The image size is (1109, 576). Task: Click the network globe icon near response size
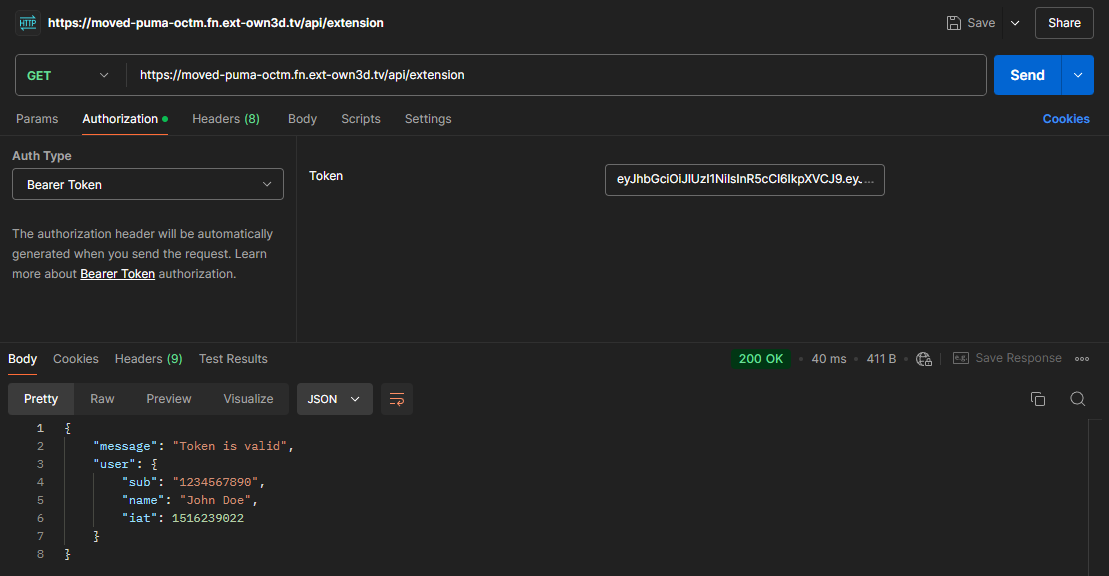(924, 359)
